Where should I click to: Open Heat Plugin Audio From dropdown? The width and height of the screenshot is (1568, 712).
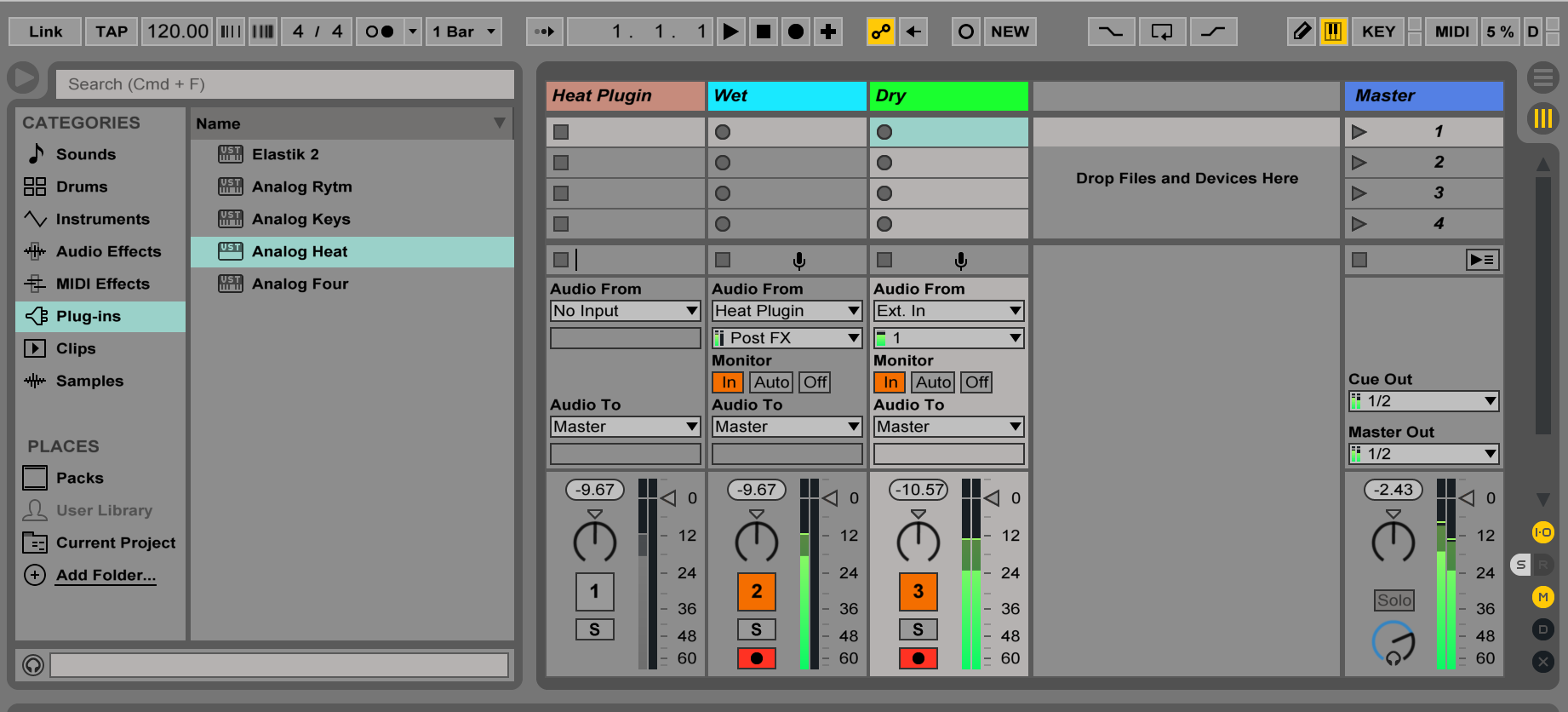click(x=625, y=311)
